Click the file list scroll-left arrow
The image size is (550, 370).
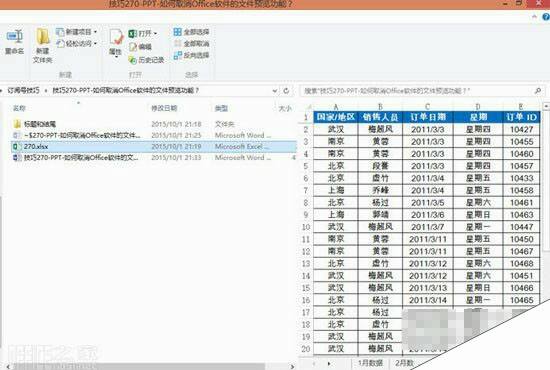(8, 366)
